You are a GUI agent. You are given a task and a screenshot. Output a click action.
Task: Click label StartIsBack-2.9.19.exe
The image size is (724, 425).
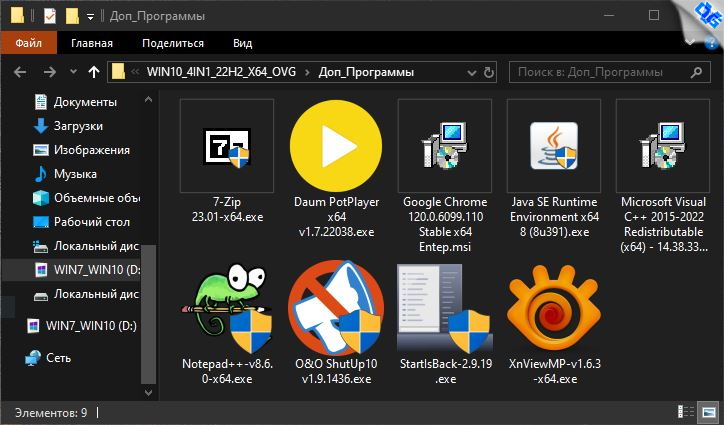coord(446,371)
